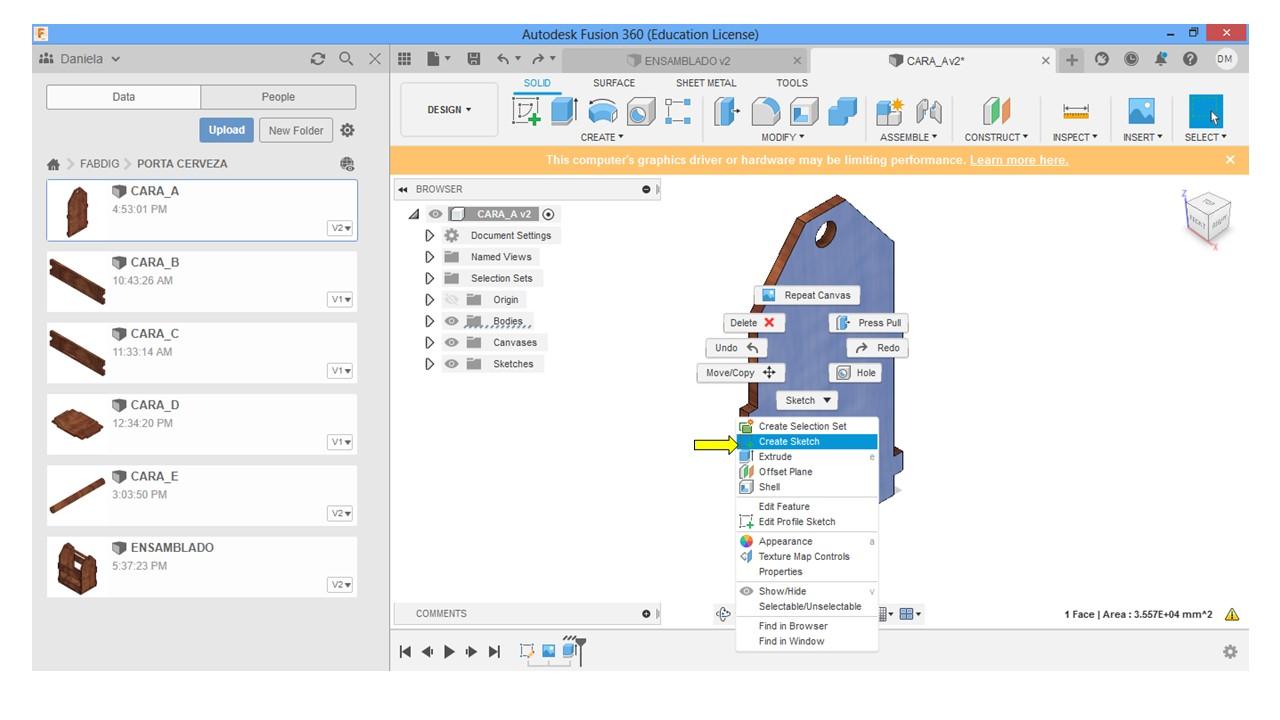This screenshot has width=1280, height=720.
Task: Activate the CARA_A v2 component radio button
Action: coord(548,214)
